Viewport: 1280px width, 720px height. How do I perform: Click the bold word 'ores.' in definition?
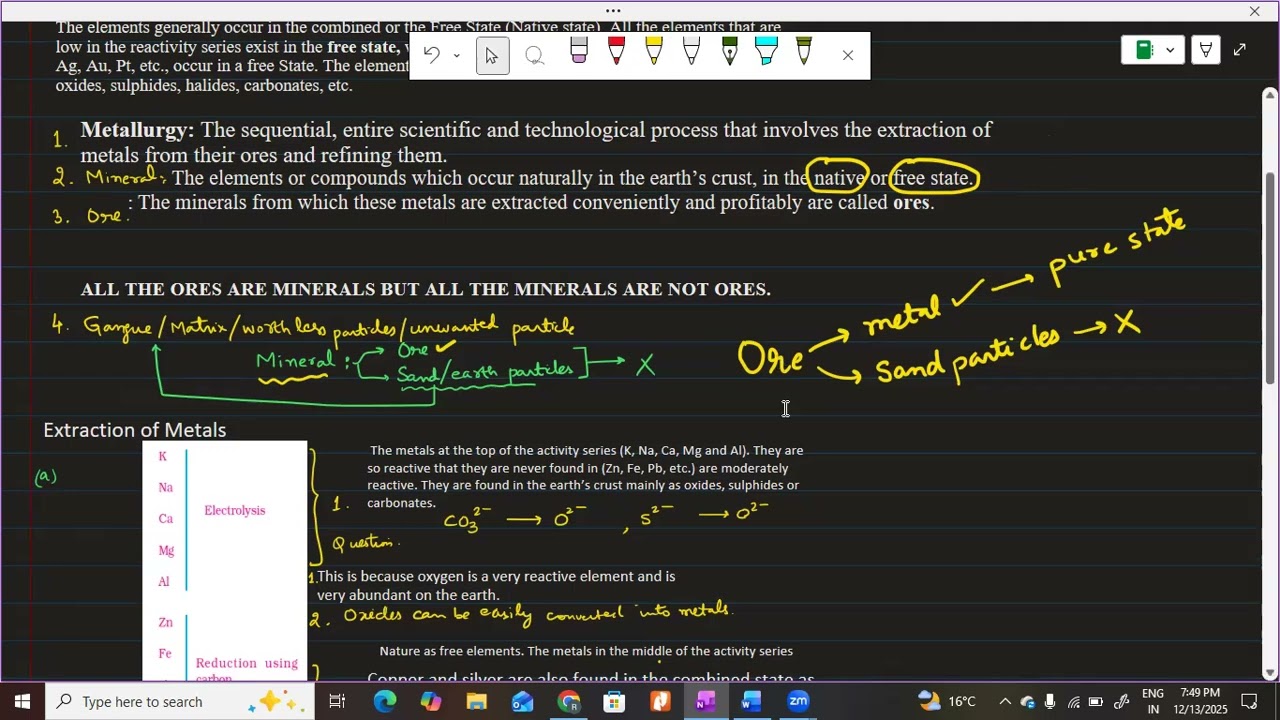[x=913, y=203]
